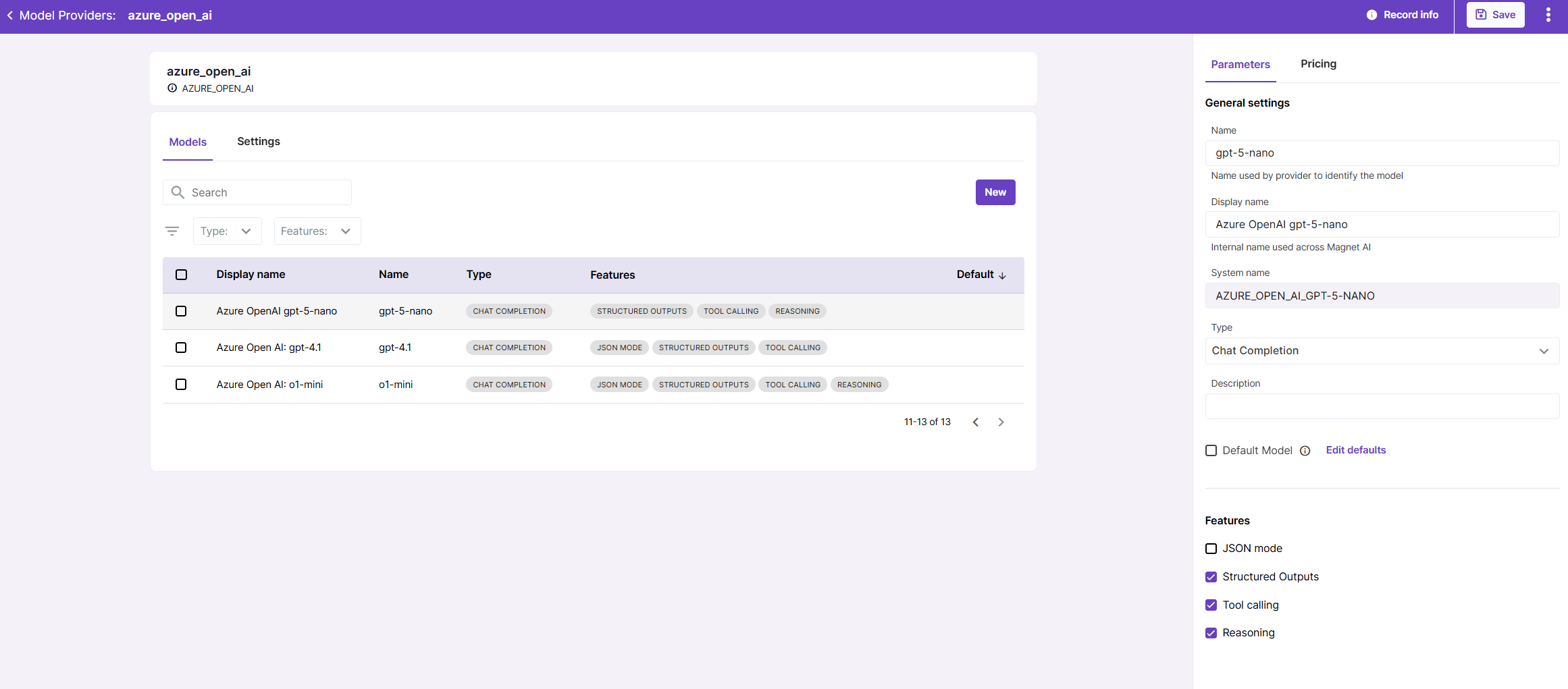Switch to the Settings tab
Image resolution: width=1568 pixels, height=689 pixels.
(x=258, y=142)
